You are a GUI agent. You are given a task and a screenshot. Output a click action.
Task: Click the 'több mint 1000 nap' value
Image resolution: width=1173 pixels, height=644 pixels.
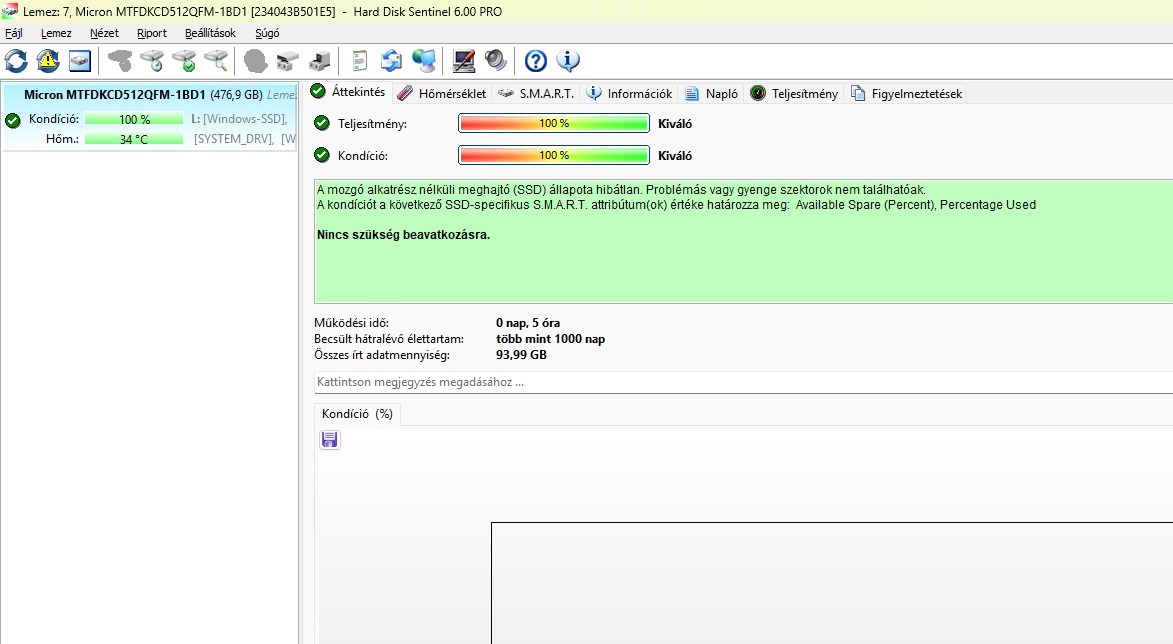550,339
